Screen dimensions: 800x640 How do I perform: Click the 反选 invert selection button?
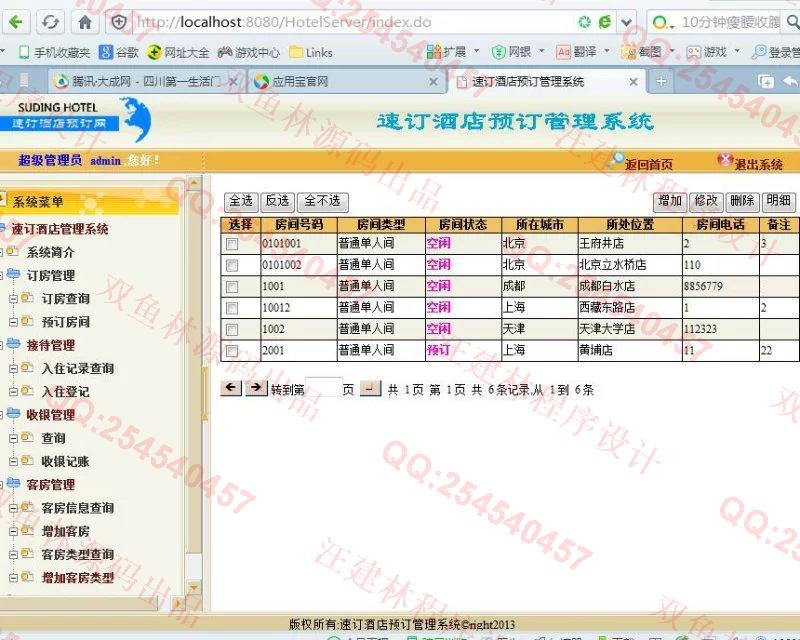[278, 201]
